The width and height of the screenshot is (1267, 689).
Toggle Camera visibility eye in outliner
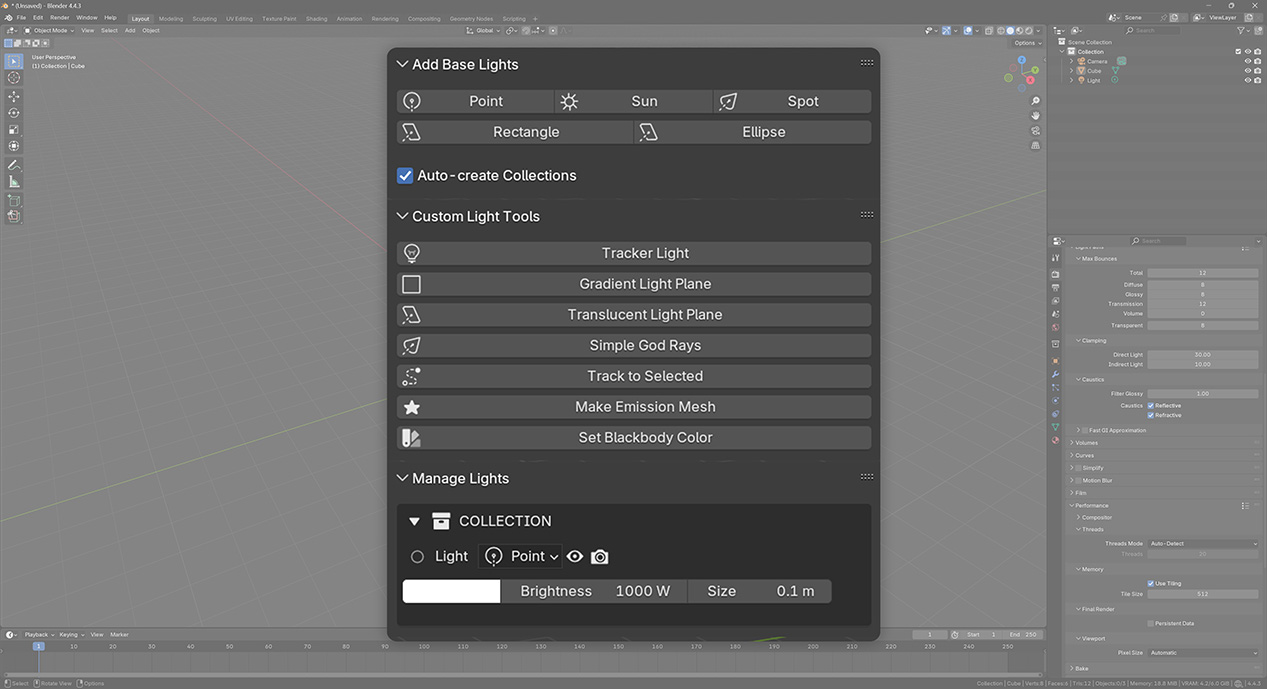[1248, 62]
